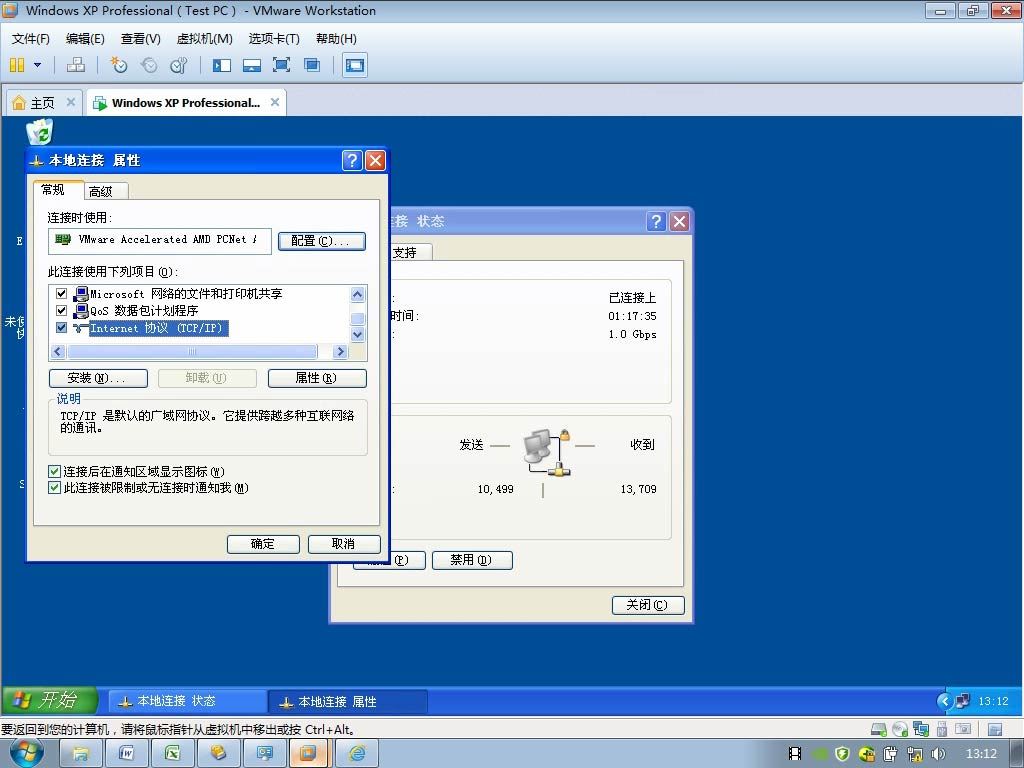Click the 禁用(D) button in status window
Screen dimensions: 1024x768
point(472,560)
